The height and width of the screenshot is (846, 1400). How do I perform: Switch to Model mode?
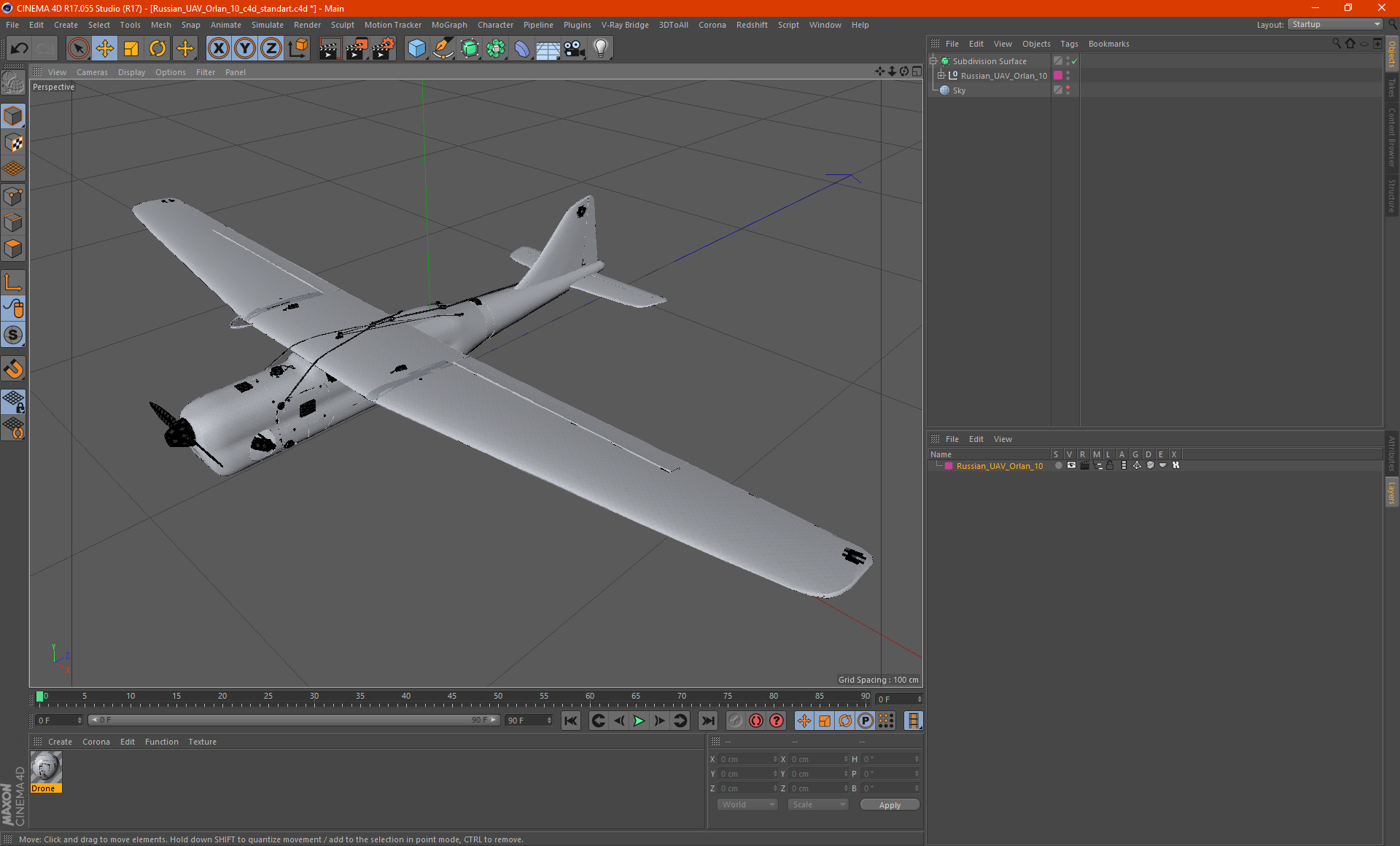(x=13, y=116)
